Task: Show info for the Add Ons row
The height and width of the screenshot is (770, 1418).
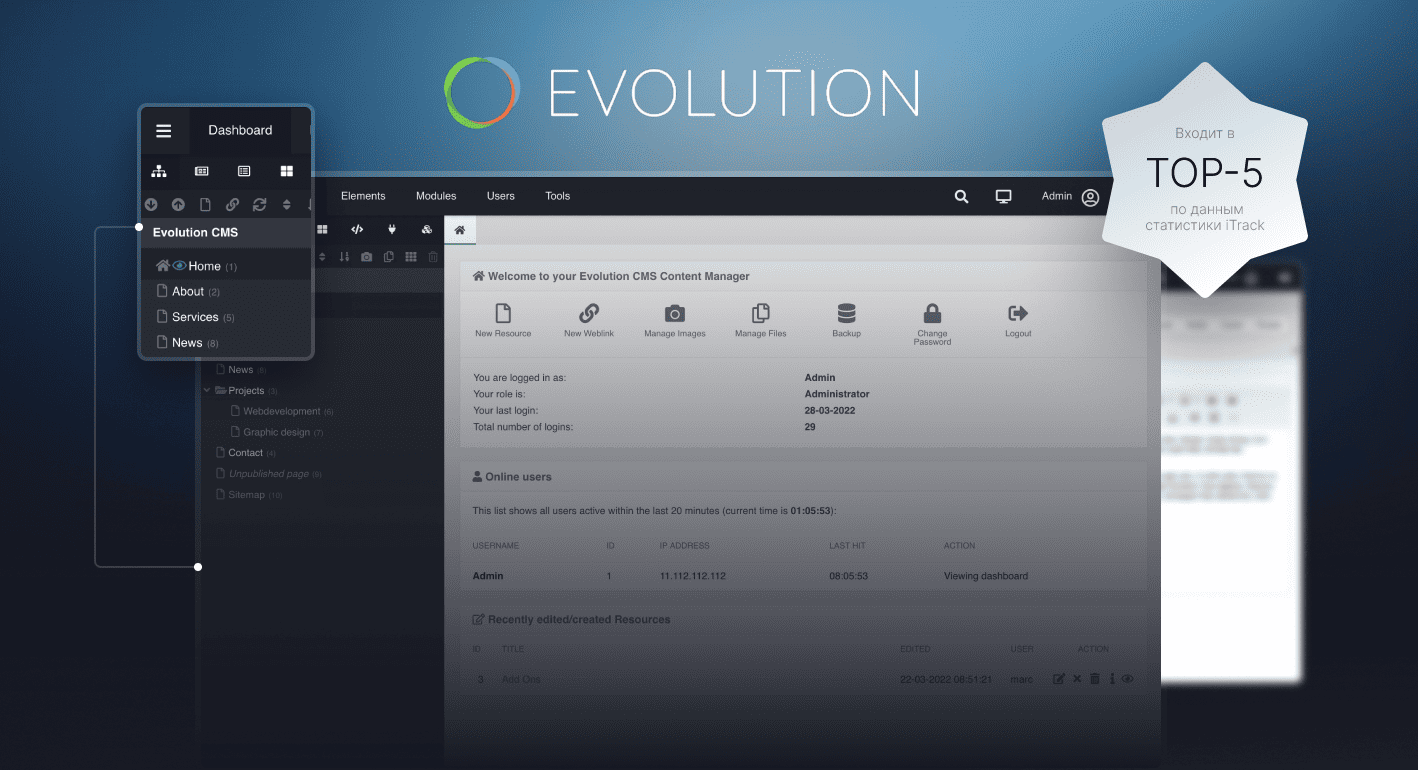Action: 1112,679
